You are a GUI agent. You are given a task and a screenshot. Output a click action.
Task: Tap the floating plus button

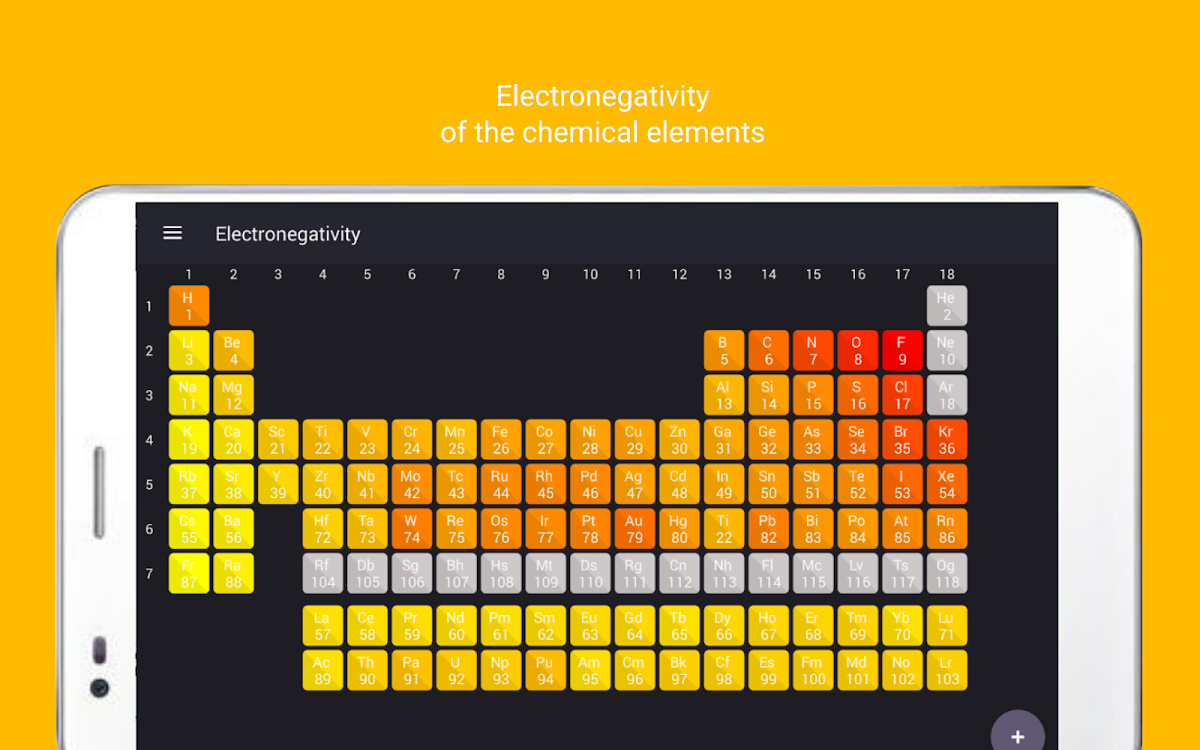point(1017,736)
